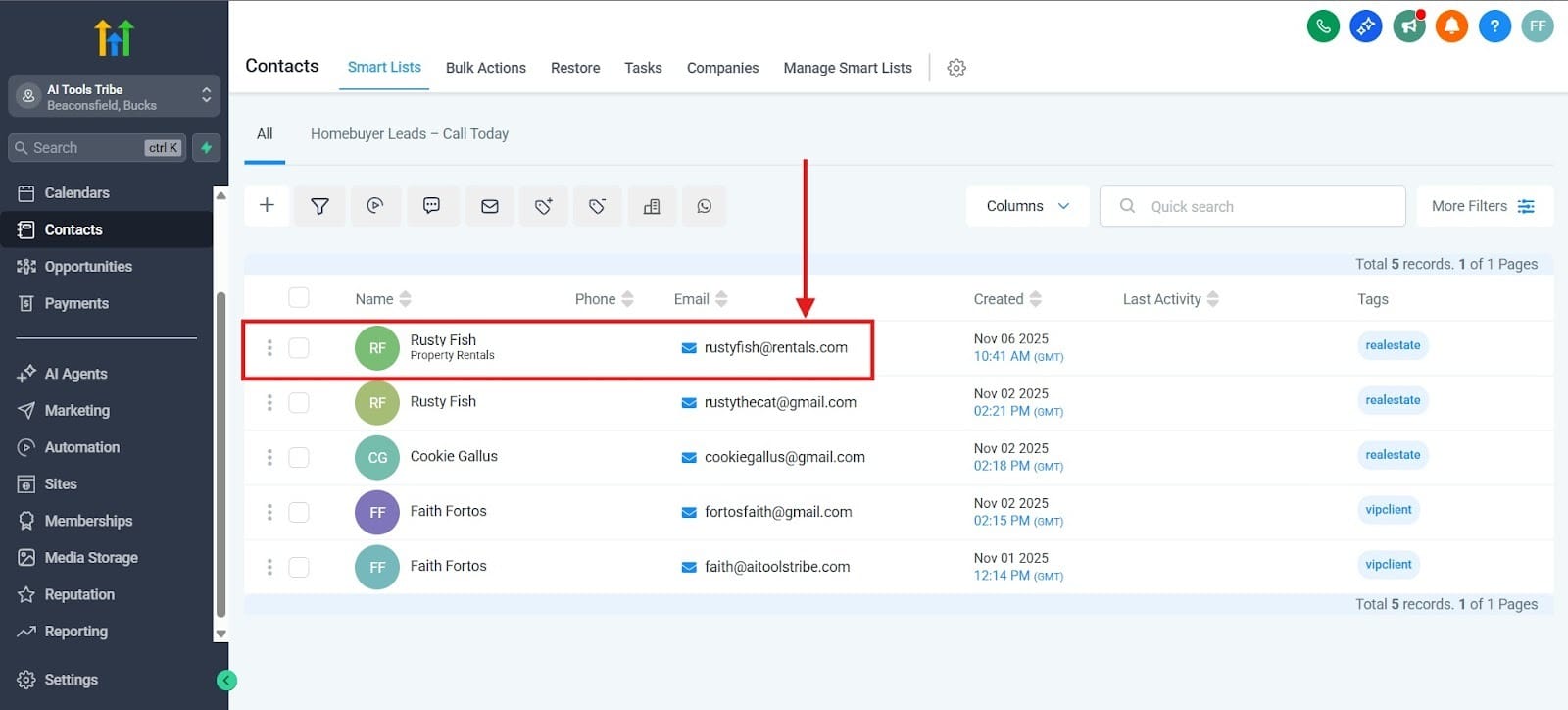Viewport: 1568px width, 710px height.
Task: Click the add to company building icon
Action: (652, 206)
